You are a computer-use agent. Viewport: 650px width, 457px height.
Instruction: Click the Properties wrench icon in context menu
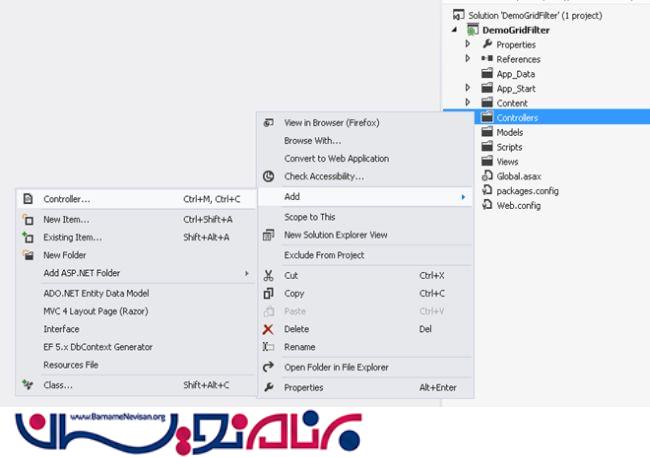tap(268, 387)
